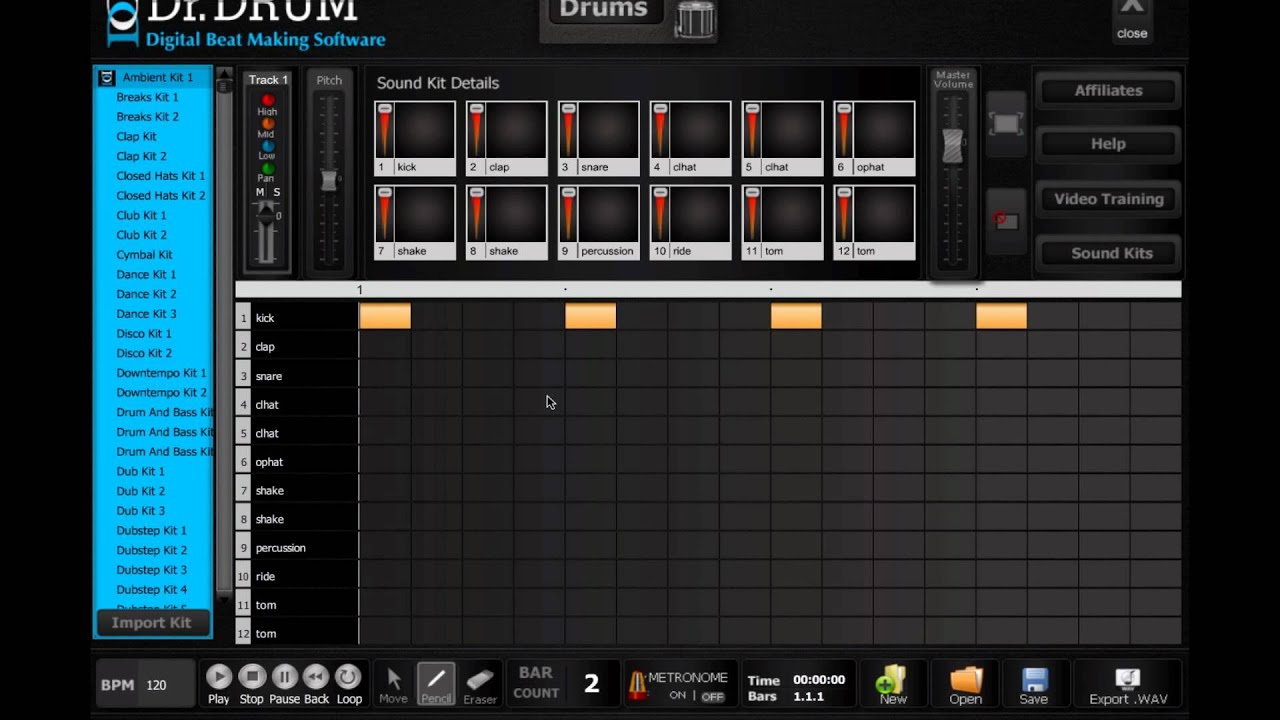This screenshot has height=720, width=1280.
Task: Click the Pan knob
Action: click(x=267, y=168)
